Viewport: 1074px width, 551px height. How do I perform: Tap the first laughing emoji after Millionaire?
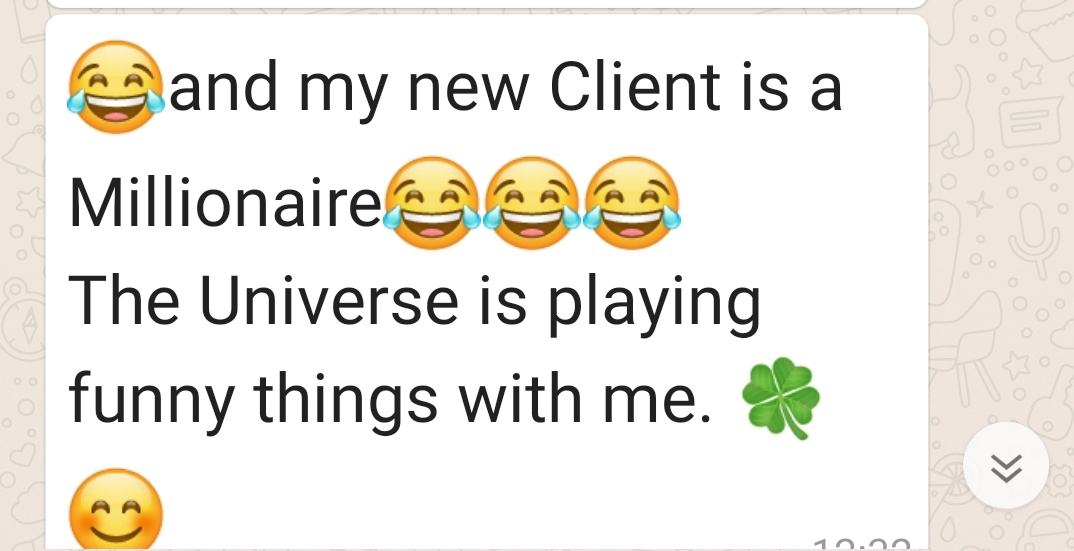[x=432, y=203]
